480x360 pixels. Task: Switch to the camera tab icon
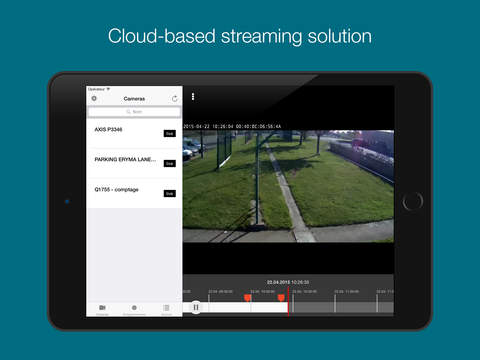pos(102,309)
